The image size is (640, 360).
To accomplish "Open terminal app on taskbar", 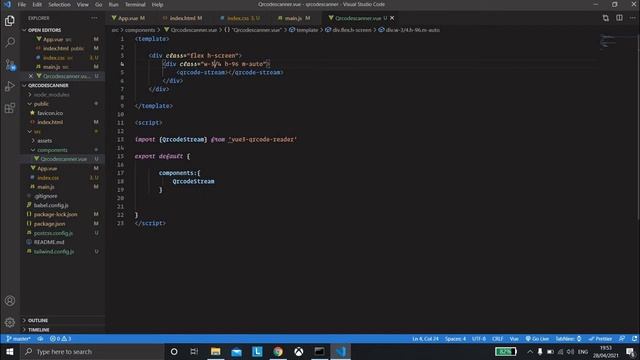I will (x=320, y=351).
